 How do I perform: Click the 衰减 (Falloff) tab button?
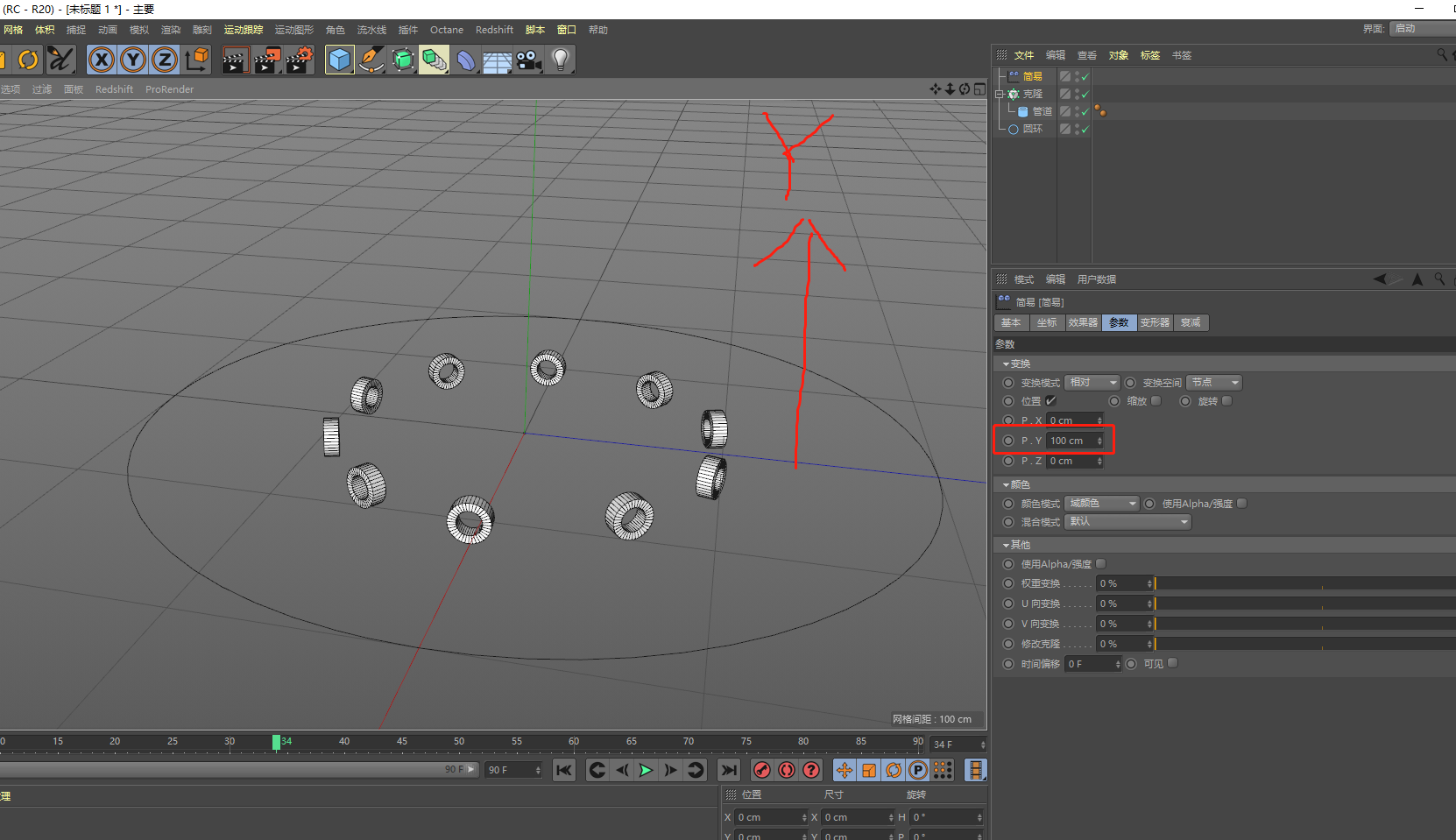point(1191,323)
